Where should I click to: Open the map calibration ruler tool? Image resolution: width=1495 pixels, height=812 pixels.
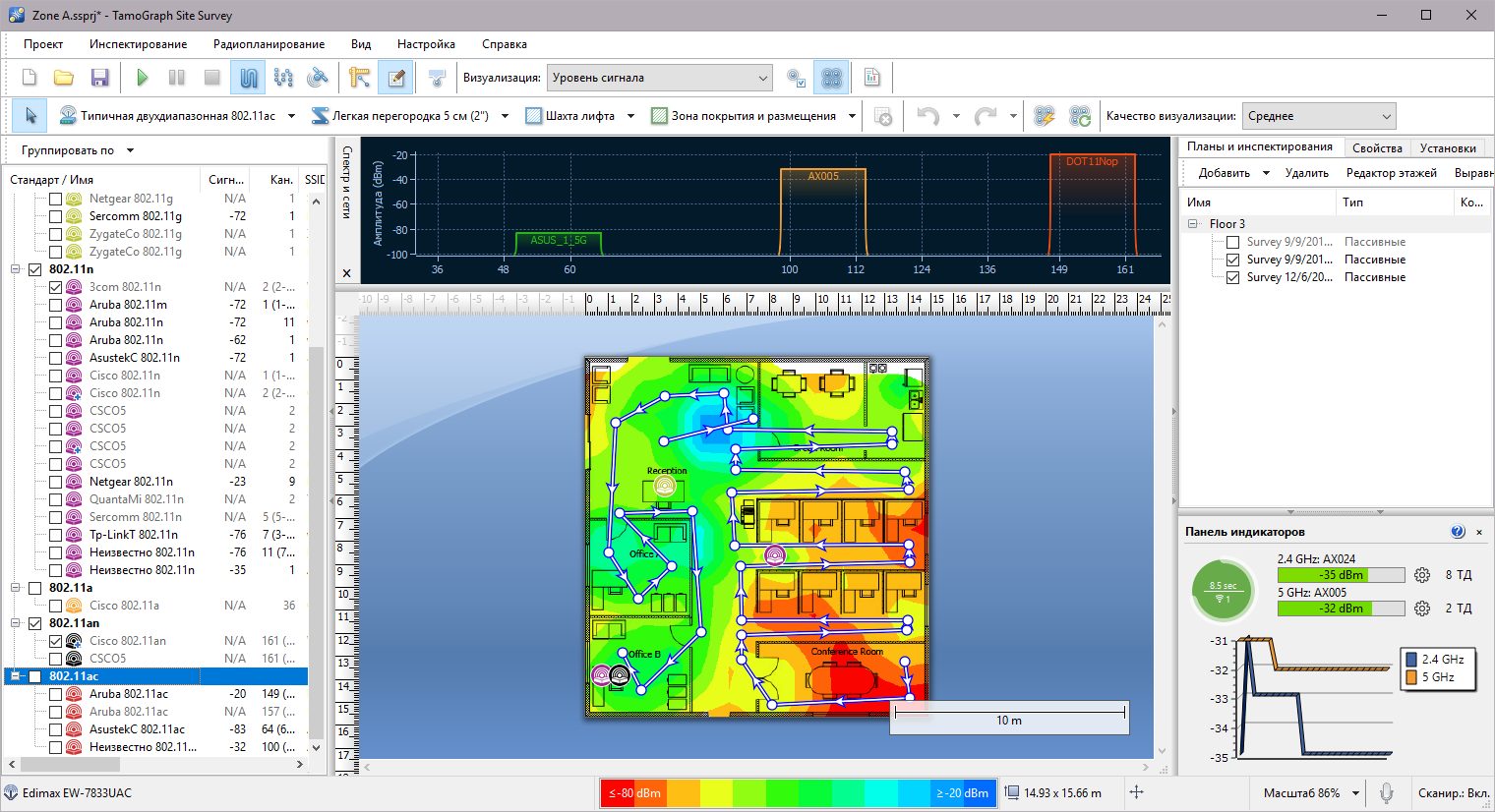(360, 78)
